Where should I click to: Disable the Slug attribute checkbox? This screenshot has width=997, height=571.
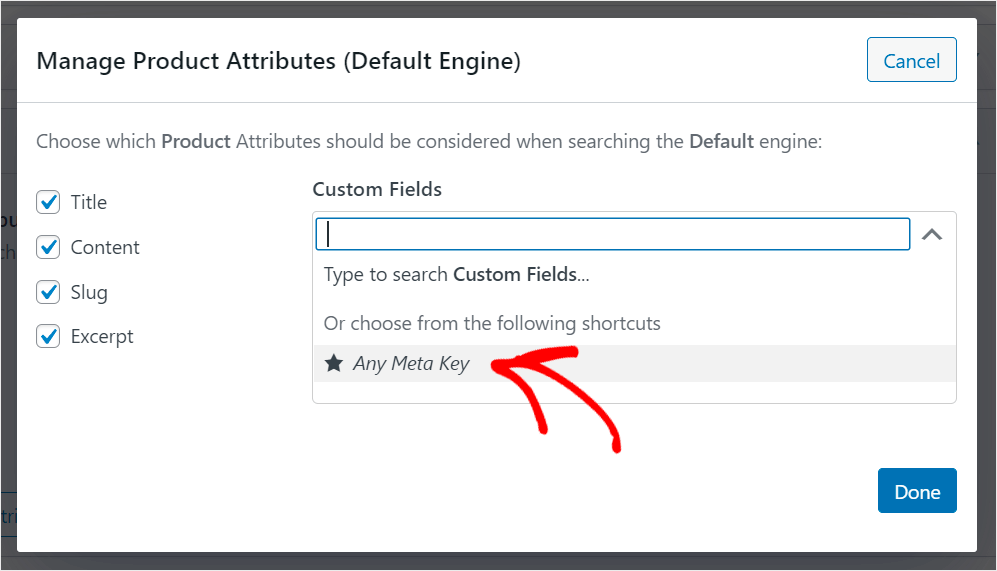[48, 292]
